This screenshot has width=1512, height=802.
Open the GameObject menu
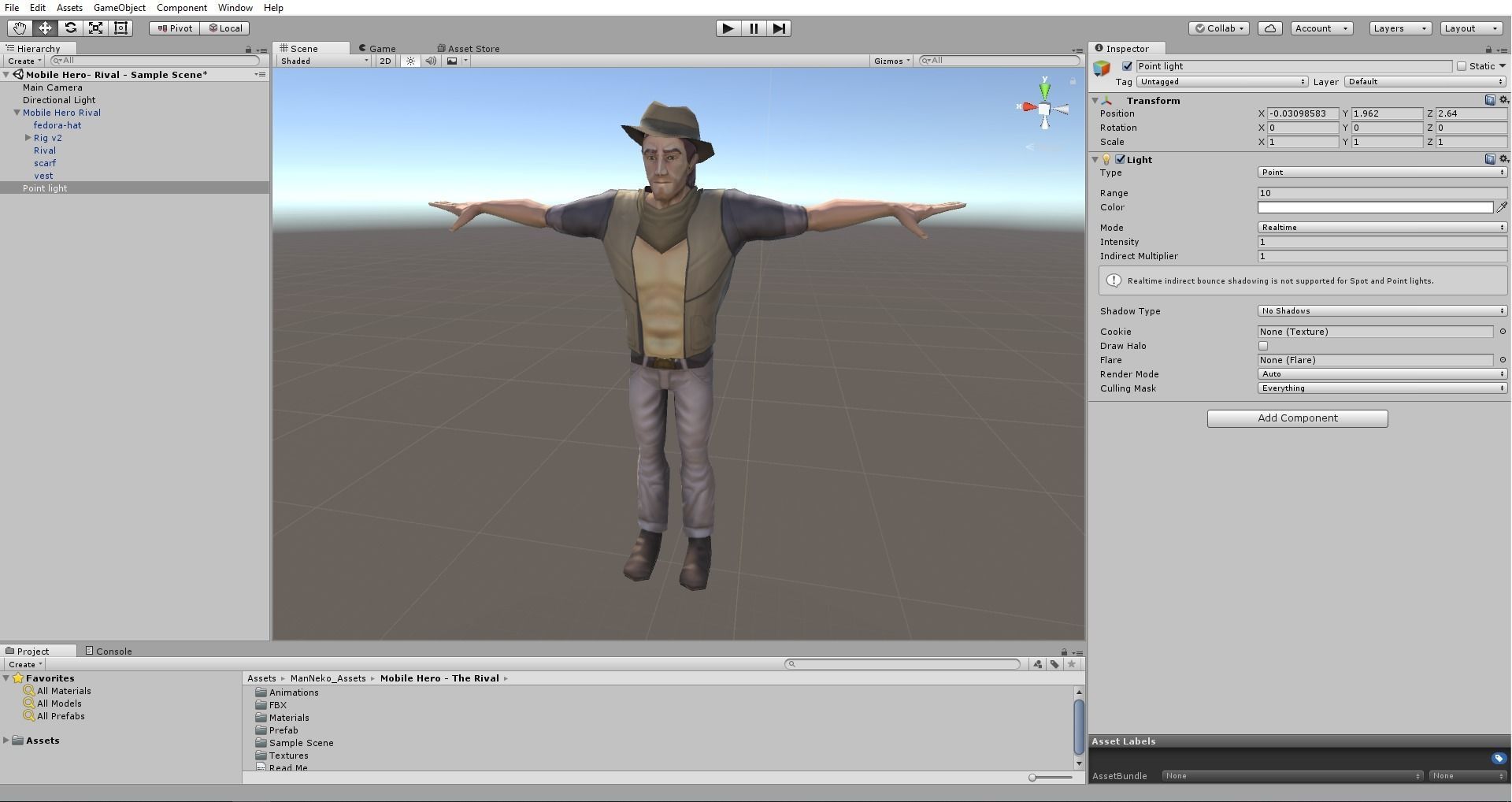[120, 8]
